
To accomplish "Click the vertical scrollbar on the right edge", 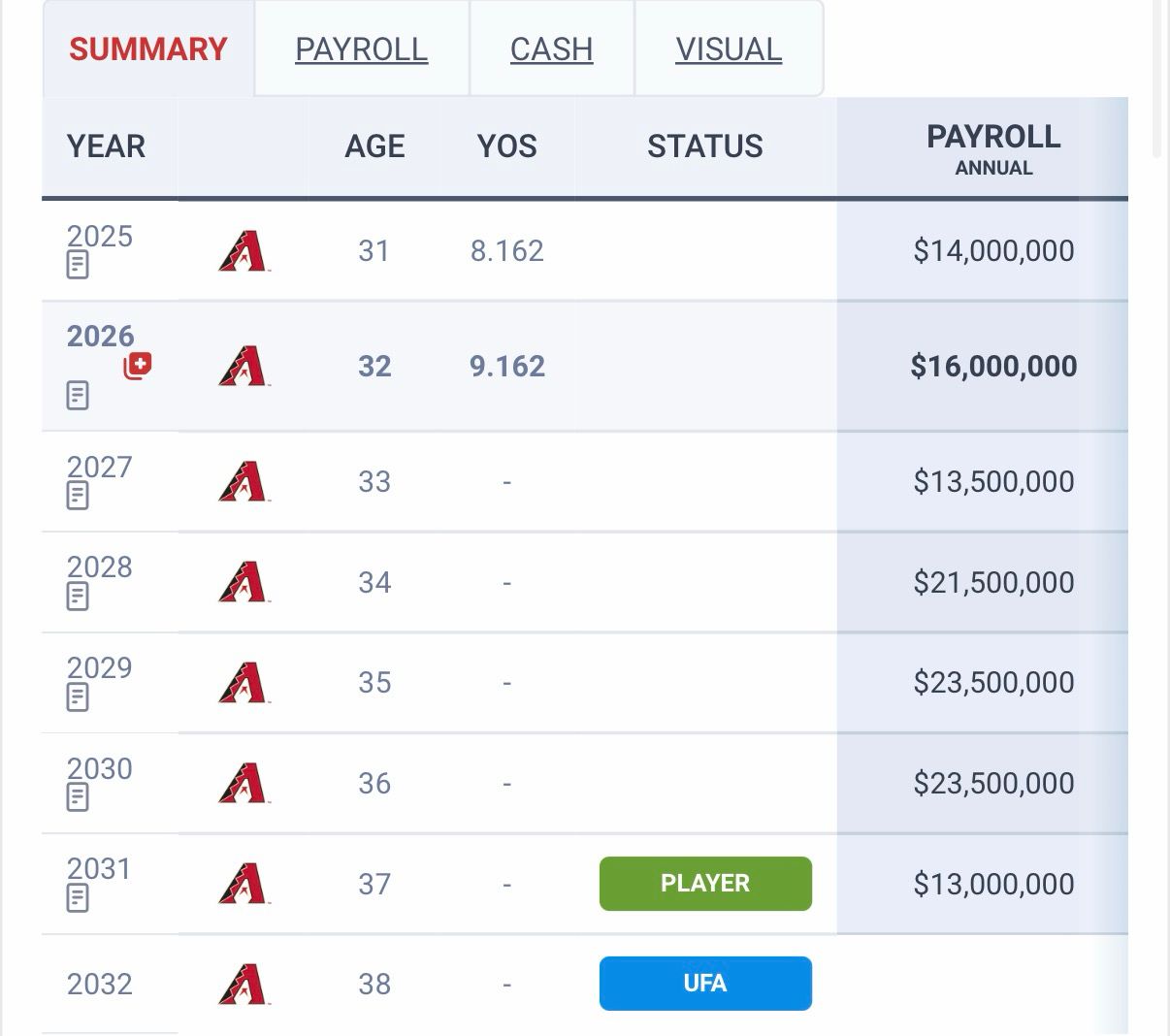I will click(x=1156, y=78).
